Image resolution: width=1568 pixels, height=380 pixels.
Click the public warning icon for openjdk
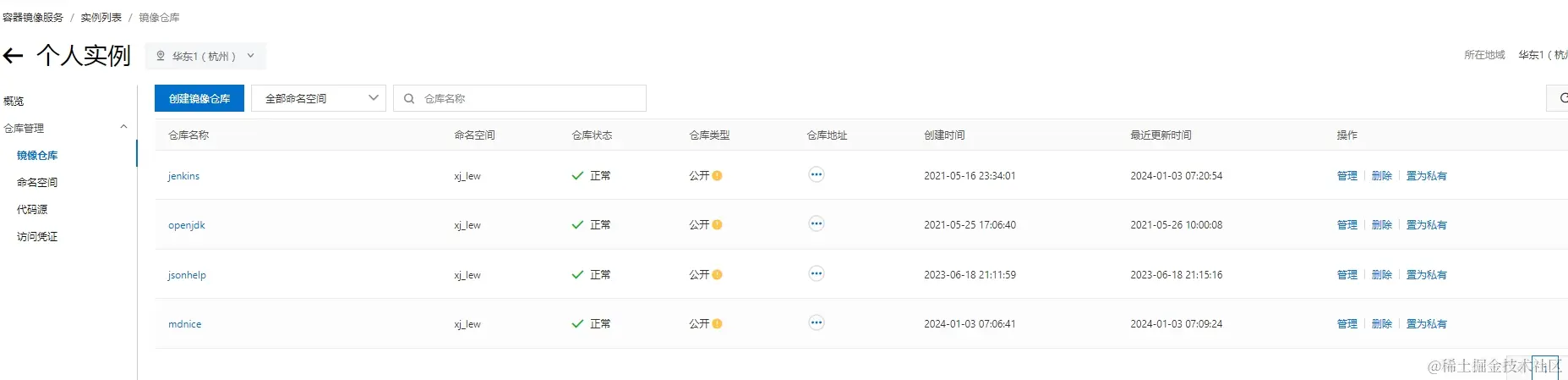pyautogui.click(x=717, y=225)
